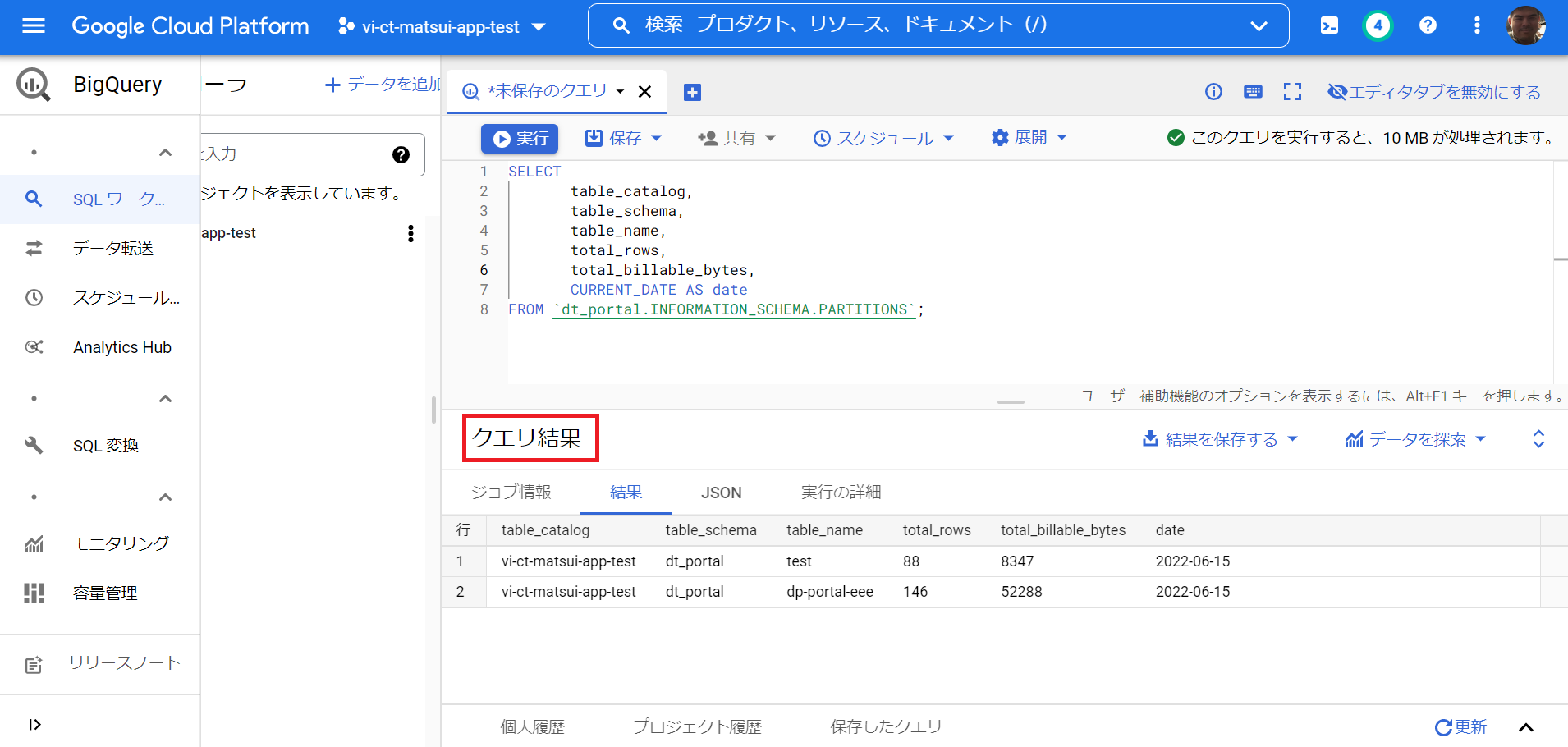Viewport: 1568px width, 747px height.
Task: Click データを探索 dropdown
Action: [1415, 439]
